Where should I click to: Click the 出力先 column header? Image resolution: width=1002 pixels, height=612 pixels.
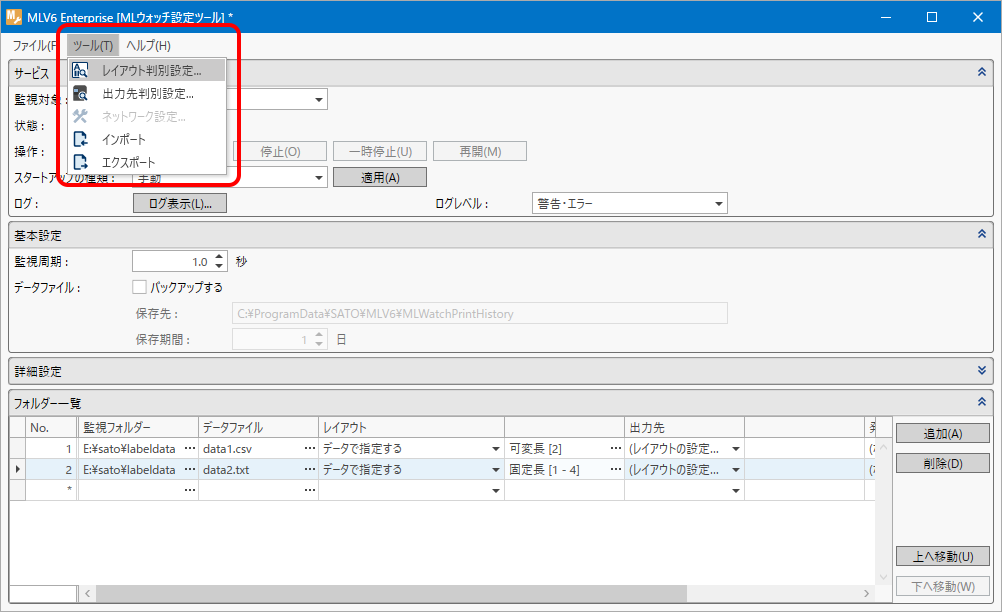pos(684,427)
